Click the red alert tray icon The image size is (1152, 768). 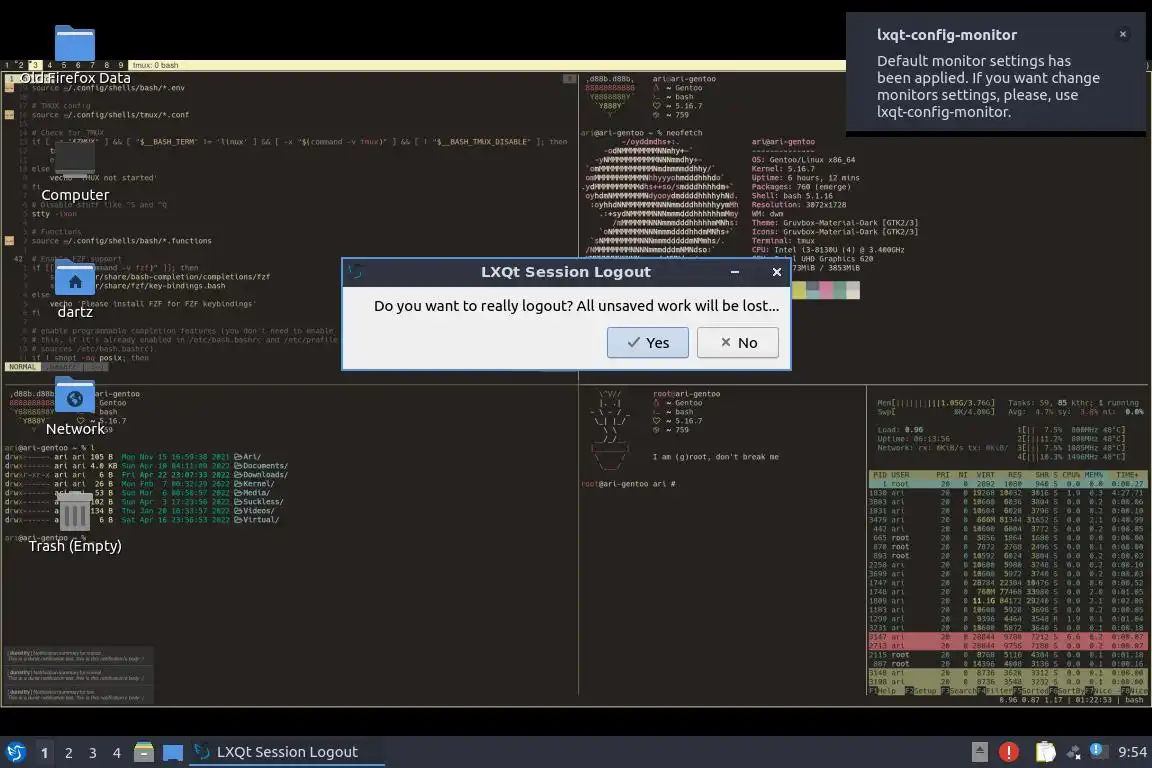click(x=1009, y=752)
